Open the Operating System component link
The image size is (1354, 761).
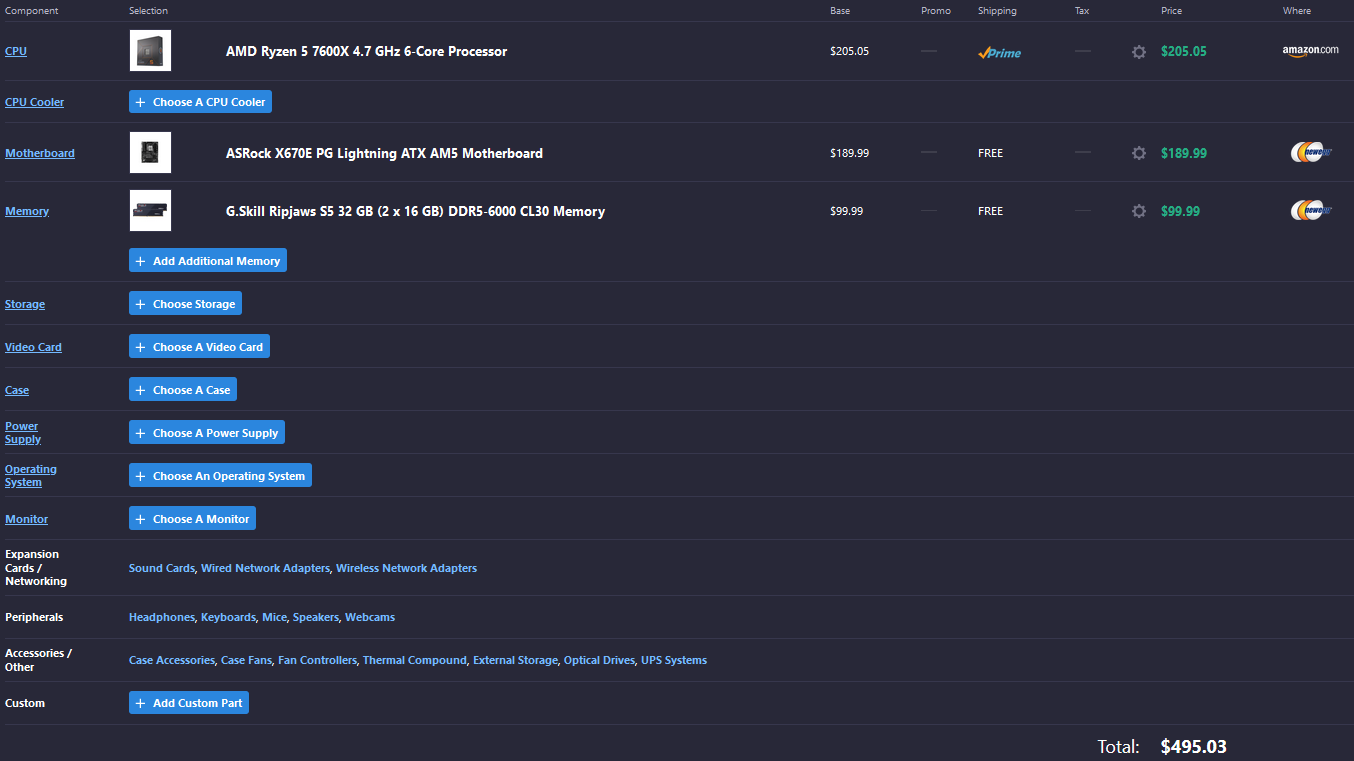click(x=31, y=475)
